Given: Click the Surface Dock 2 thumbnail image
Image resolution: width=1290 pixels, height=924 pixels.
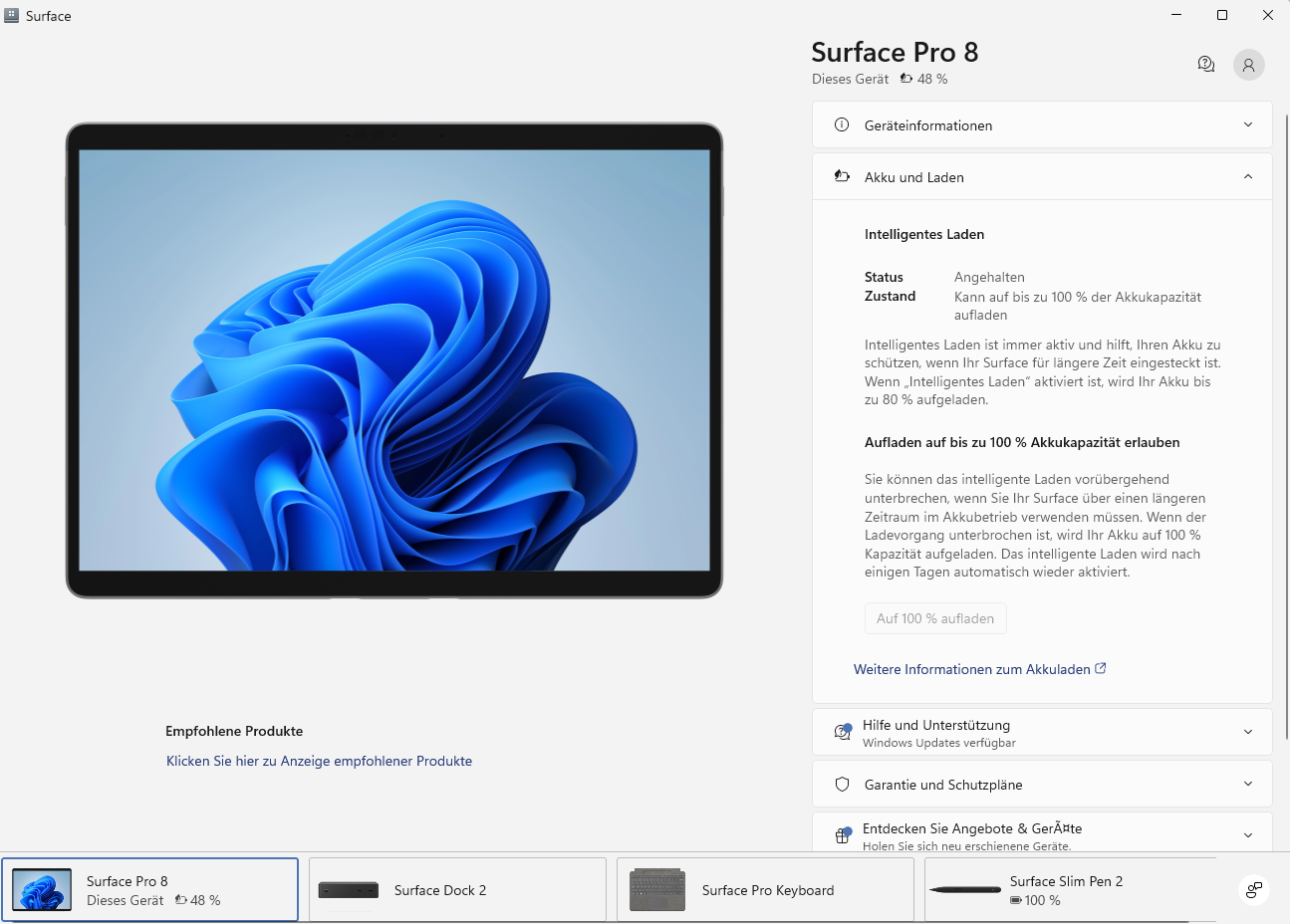Looking at the screenshot, I should coord(349,890).
